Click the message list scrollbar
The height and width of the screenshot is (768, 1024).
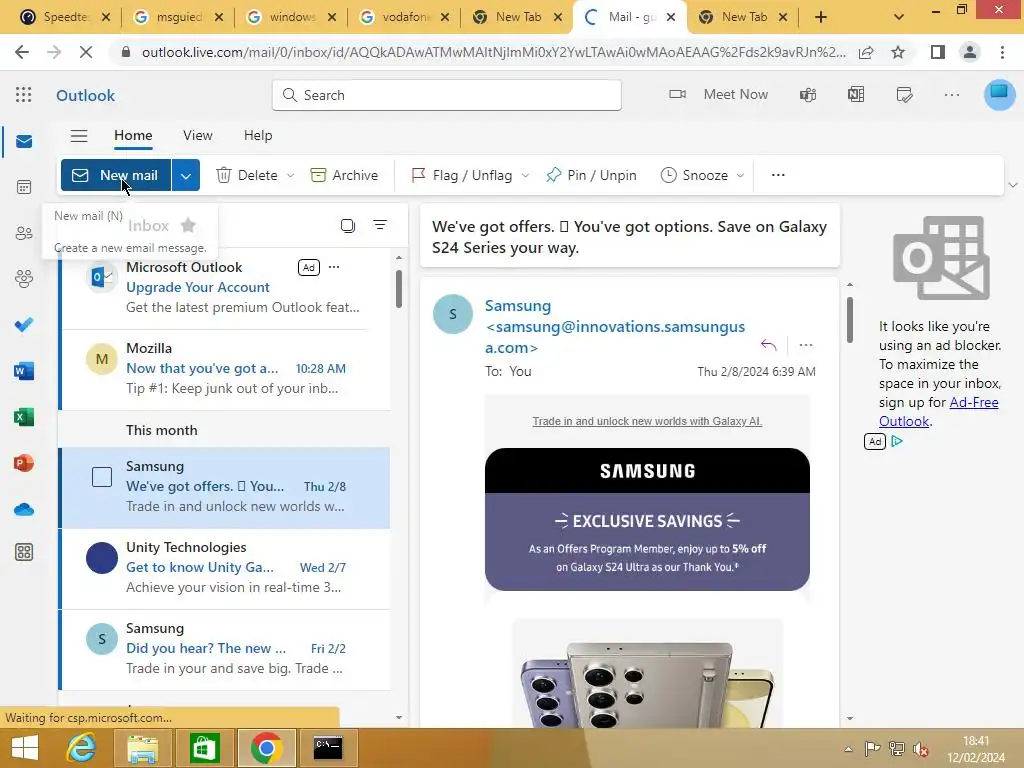pyautogui.click(x=399, y=289)
